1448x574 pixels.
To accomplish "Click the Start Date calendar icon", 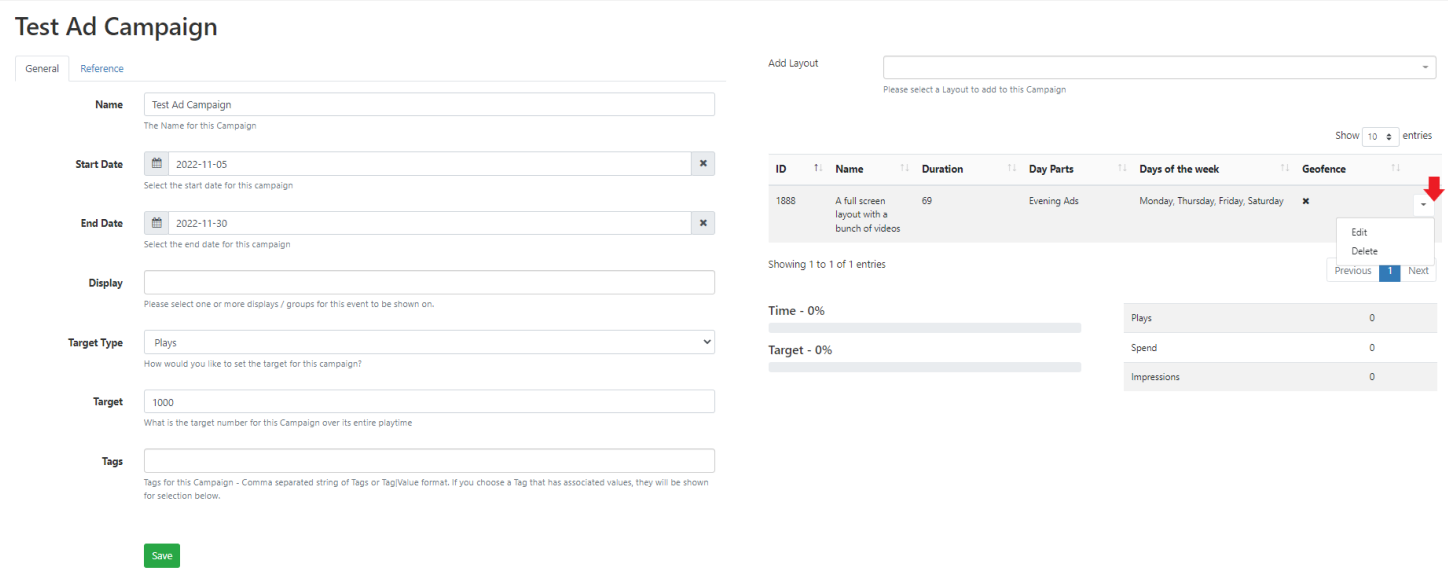I will 156,164.
